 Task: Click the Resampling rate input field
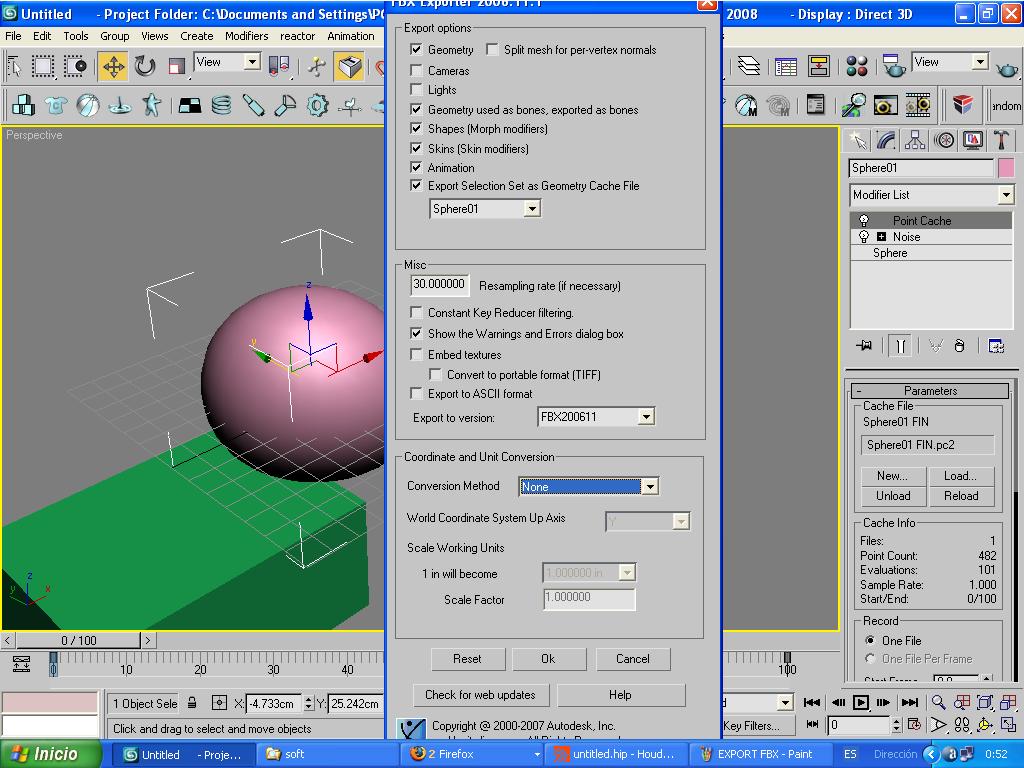440,285
